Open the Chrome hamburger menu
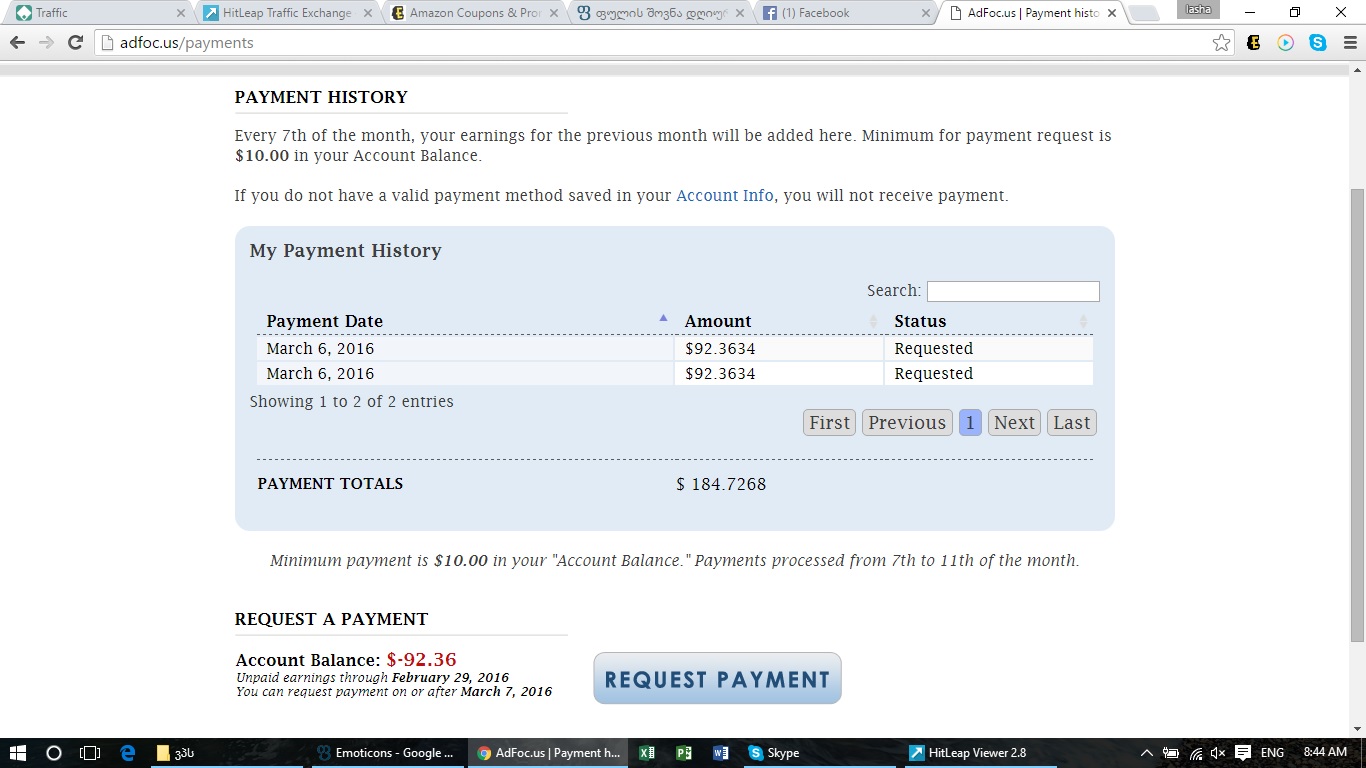Image resolution: width=1366 pixels, height=768 pixels. click(1349, 43)
